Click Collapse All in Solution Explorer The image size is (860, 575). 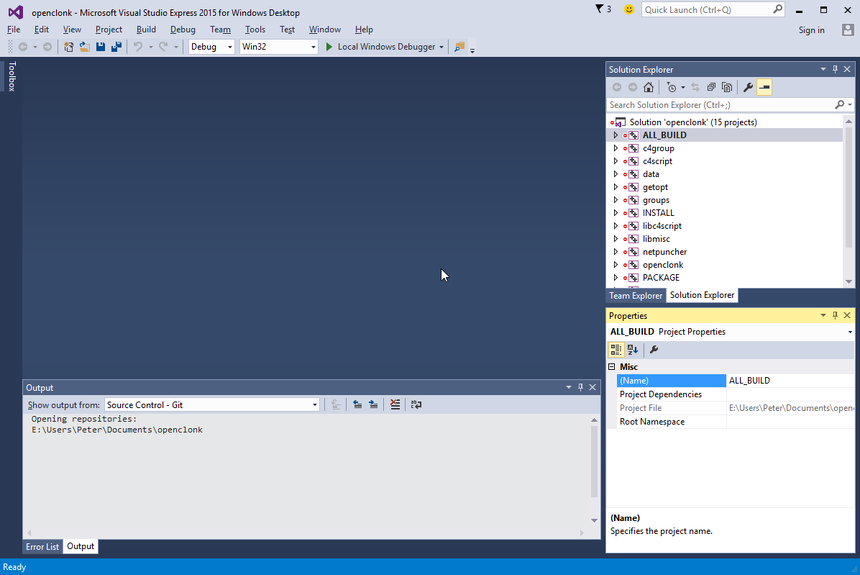tap(711, 87)
